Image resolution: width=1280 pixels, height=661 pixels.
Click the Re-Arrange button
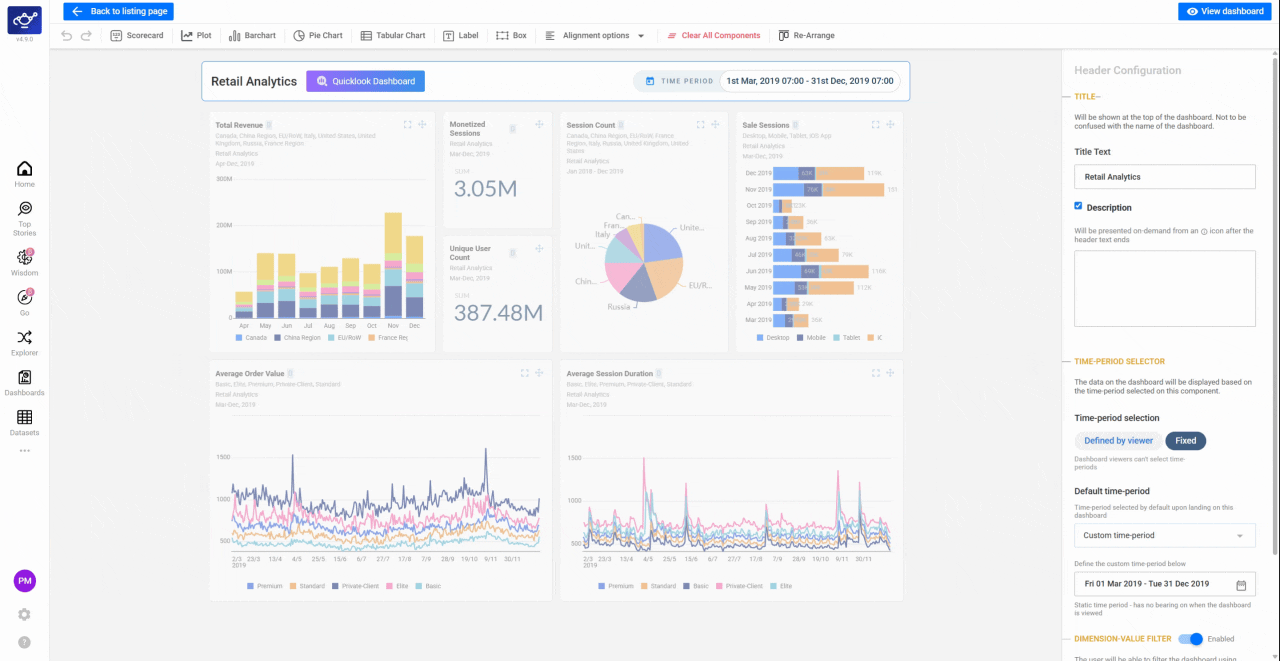(x=806, y=35)
